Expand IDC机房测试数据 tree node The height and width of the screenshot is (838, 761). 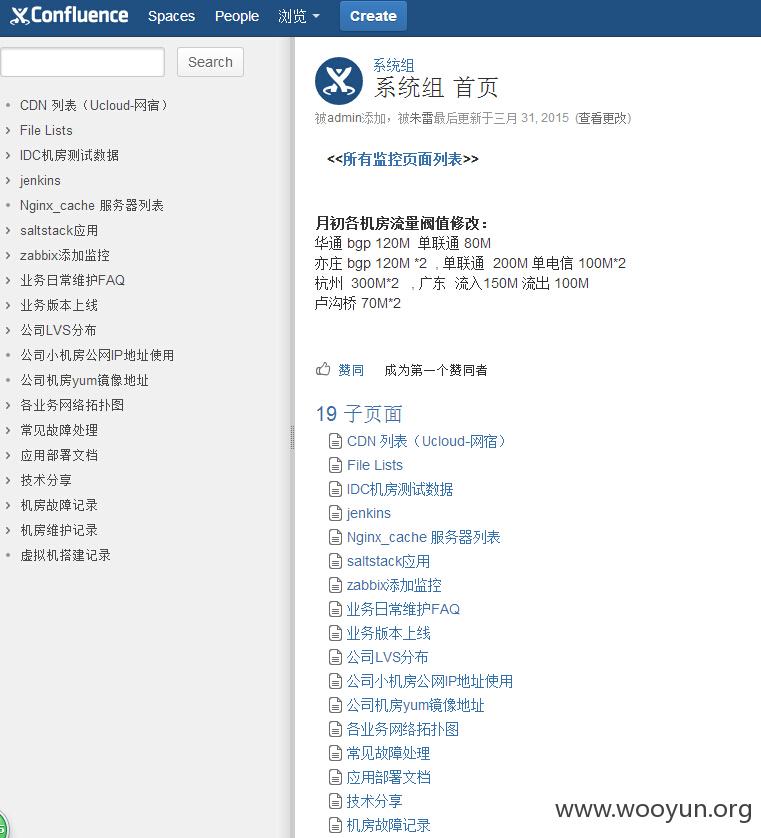(7, 155)
